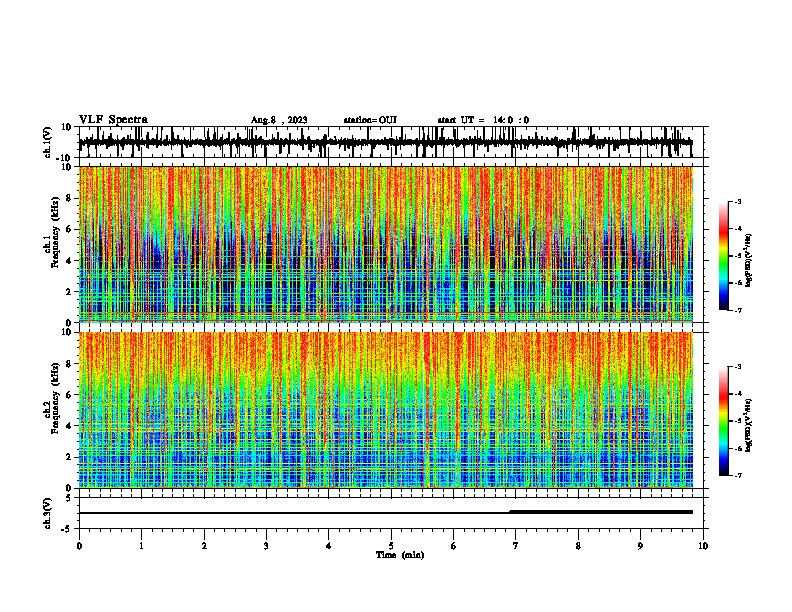Click the 6 tick on ch.2 frequency axis
Image resolution: width=792 pixels, height=612 pixels.
pos(69,394)
